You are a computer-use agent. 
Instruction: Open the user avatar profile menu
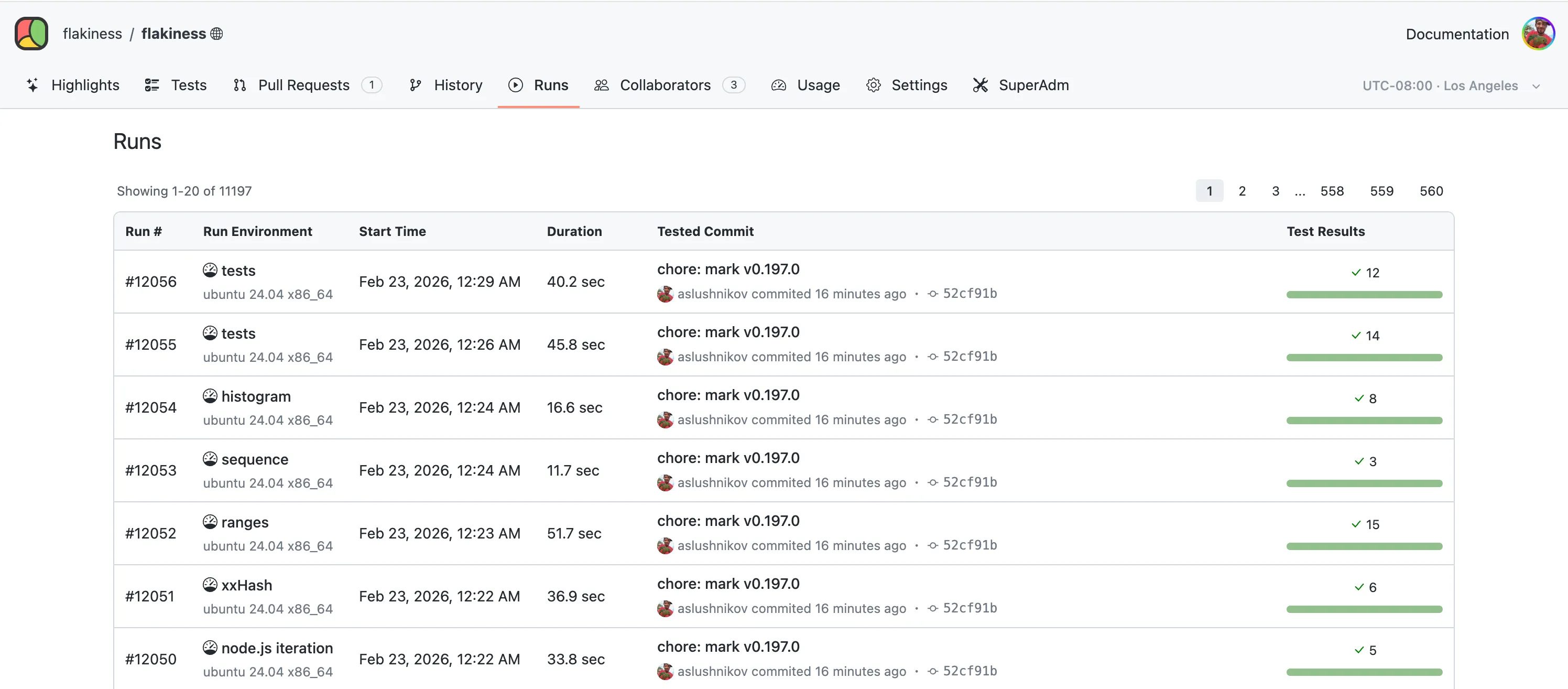1538,34
